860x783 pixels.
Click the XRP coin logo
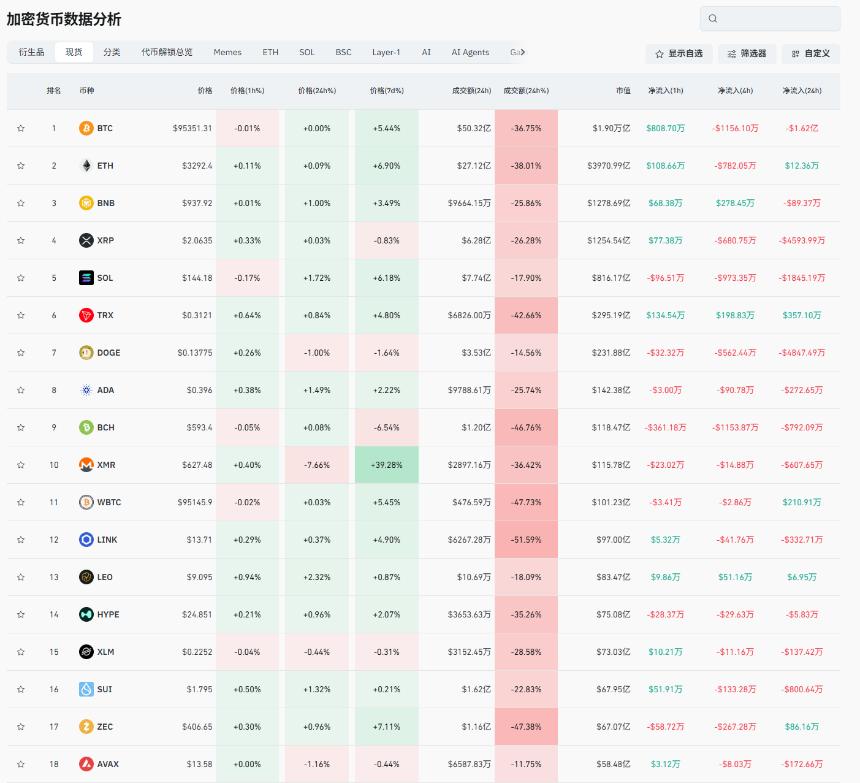pos(86,240)
